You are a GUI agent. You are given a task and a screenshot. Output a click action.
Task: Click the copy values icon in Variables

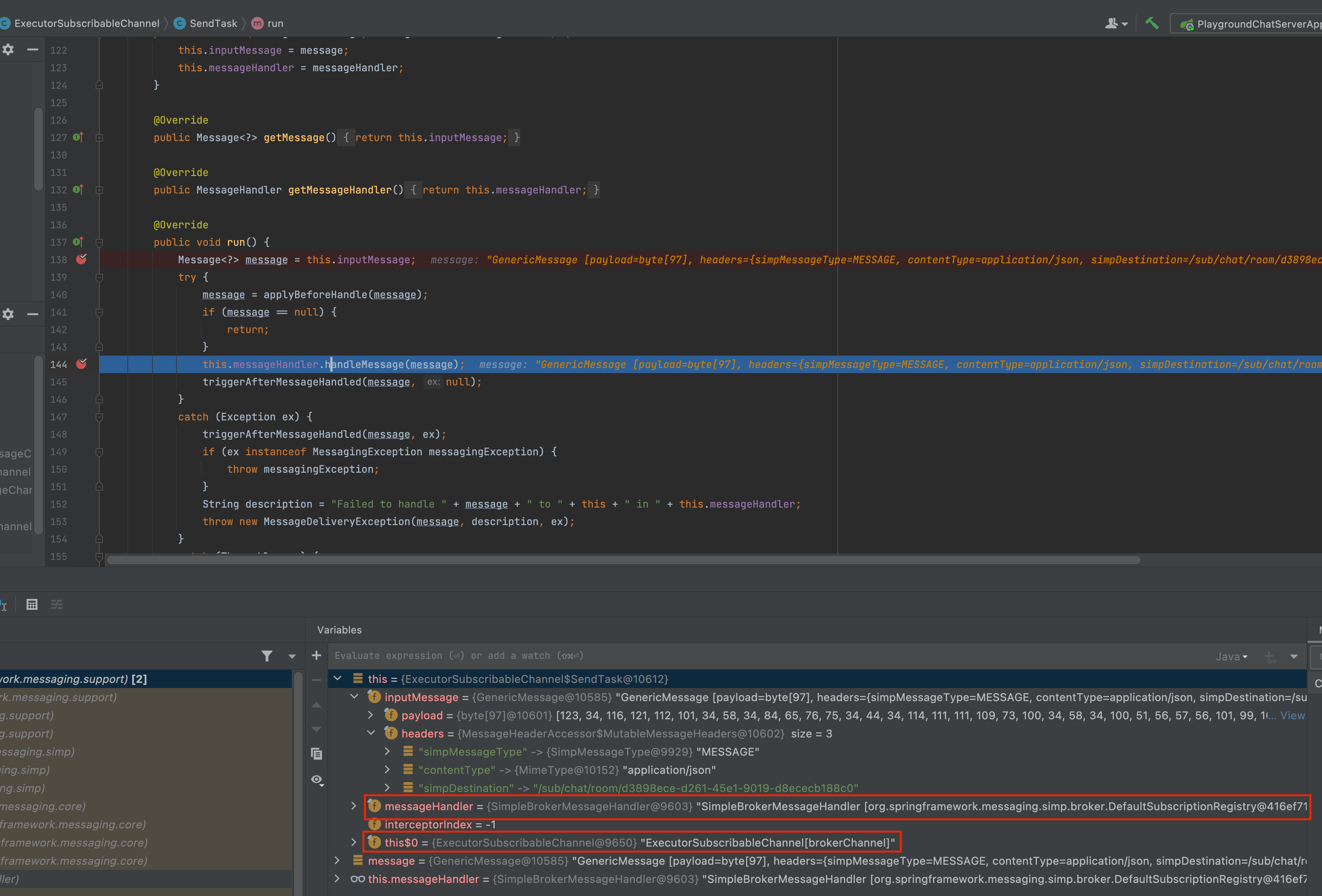click(317, 754)
